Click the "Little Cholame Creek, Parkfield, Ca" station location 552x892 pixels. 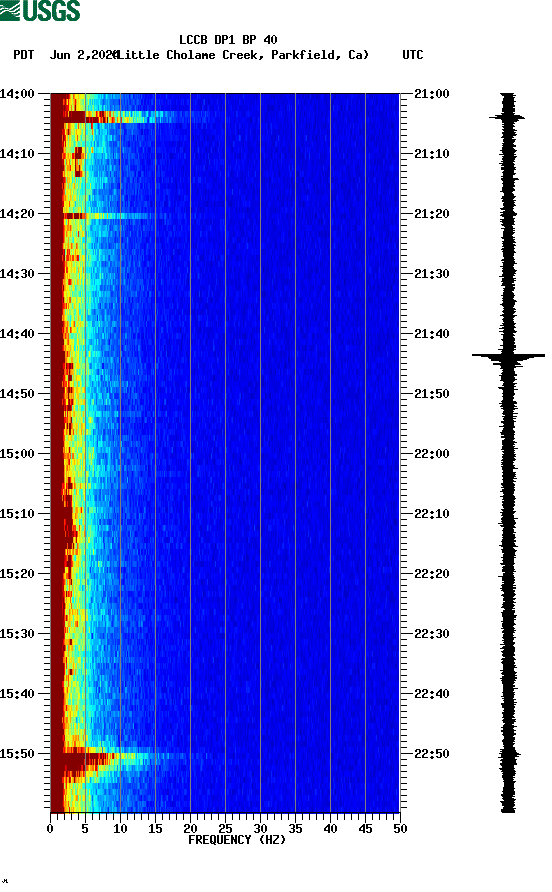coord(243,55)
